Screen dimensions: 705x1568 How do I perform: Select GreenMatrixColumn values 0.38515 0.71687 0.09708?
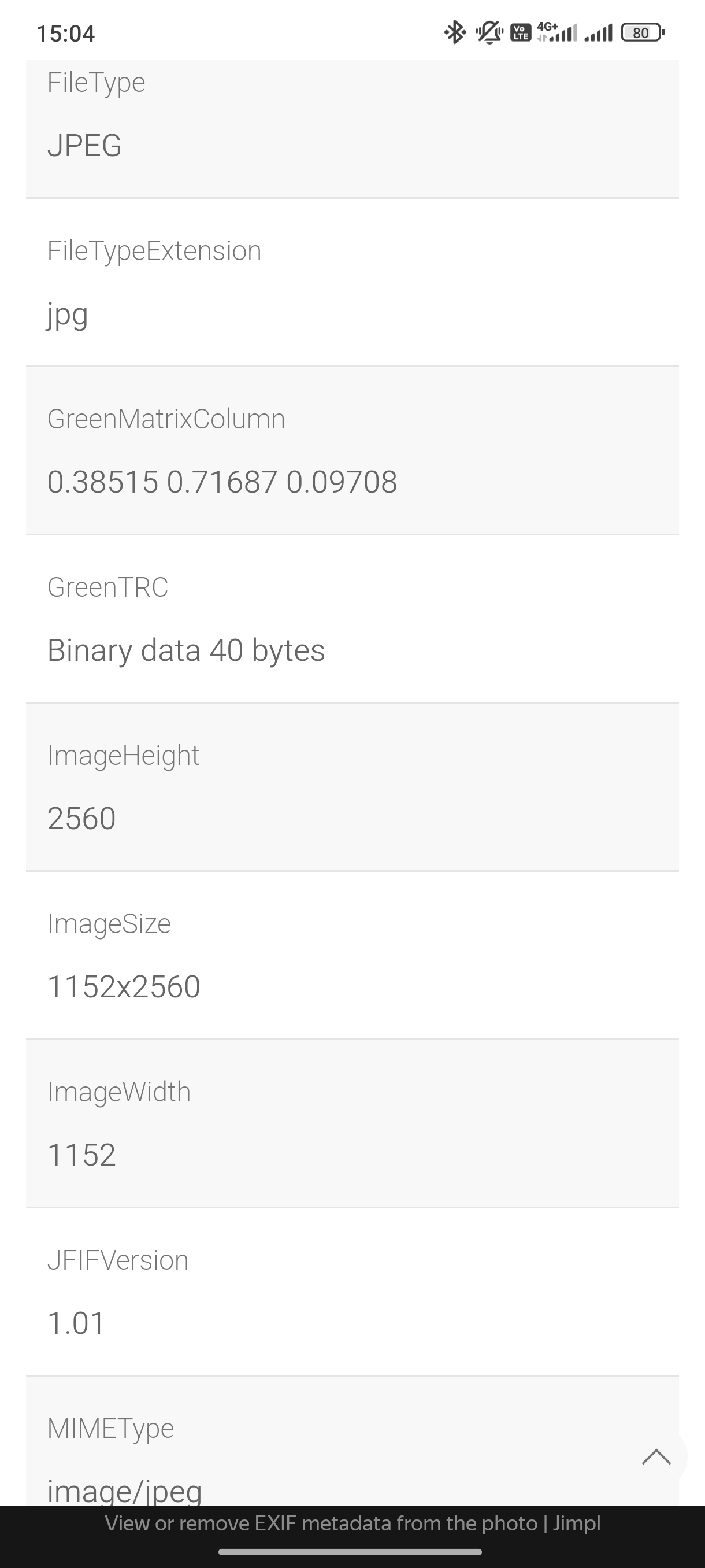[222, 482]
